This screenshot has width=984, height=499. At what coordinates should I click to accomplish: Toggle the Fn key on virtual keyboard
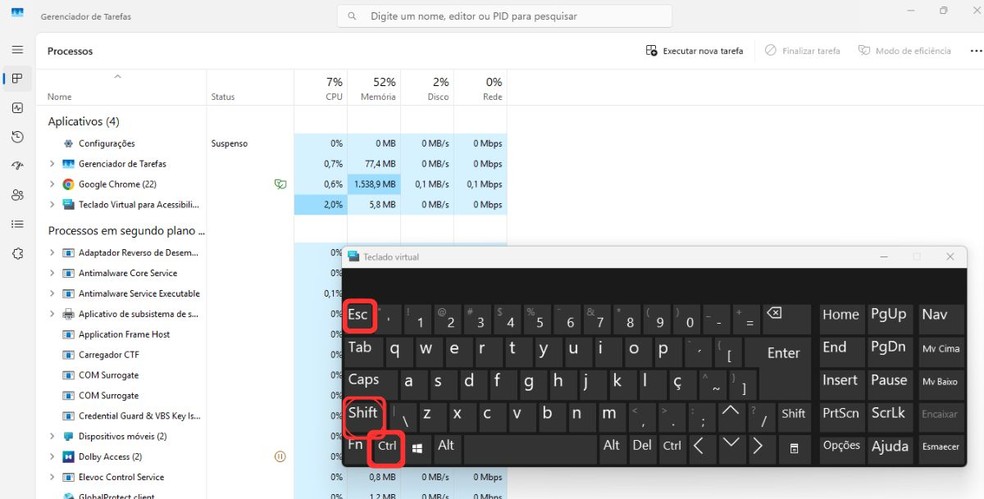coord(356,448)
